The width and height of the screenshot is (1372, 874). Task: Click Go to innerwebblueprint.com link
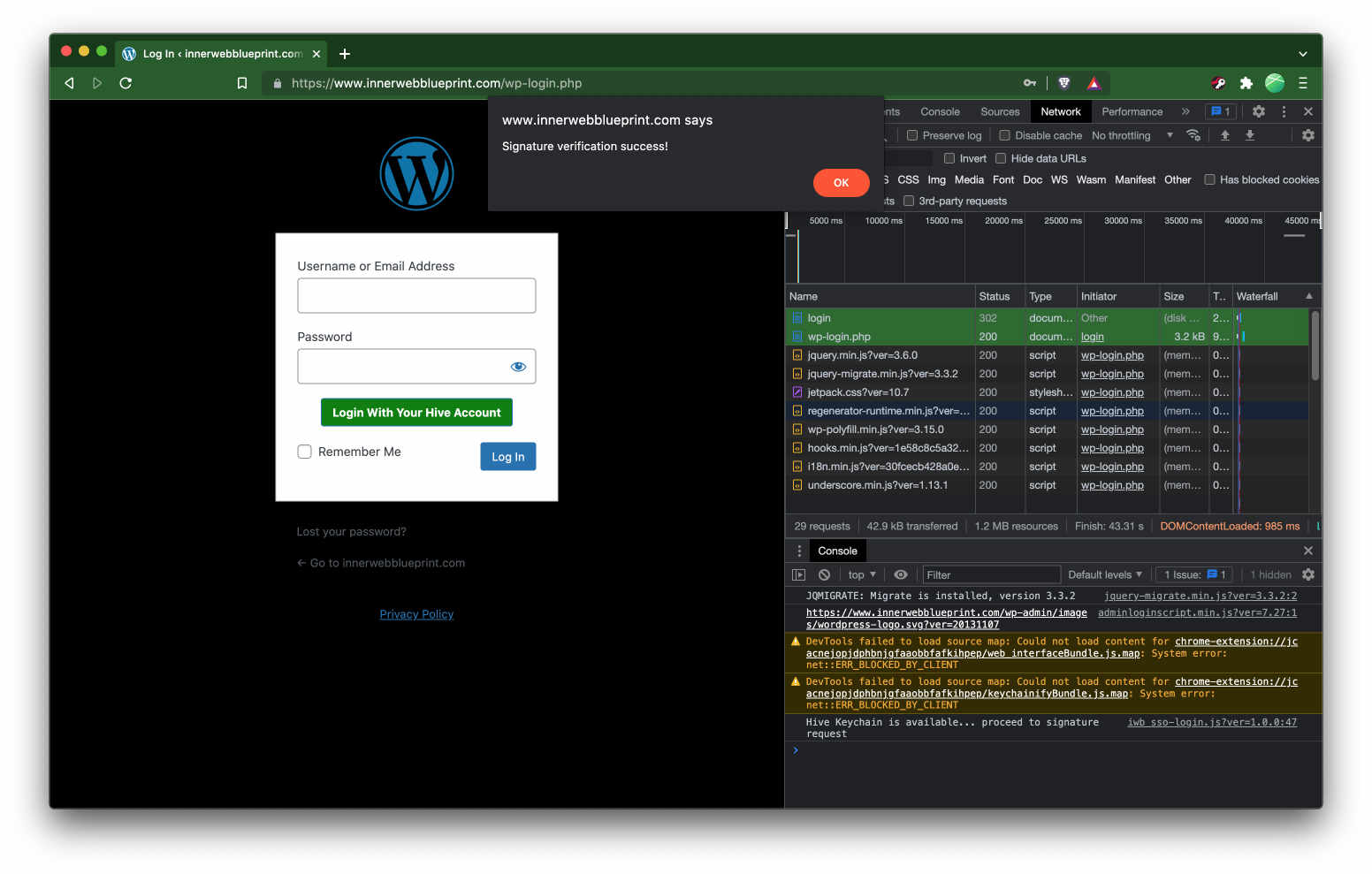pos(381,563)
